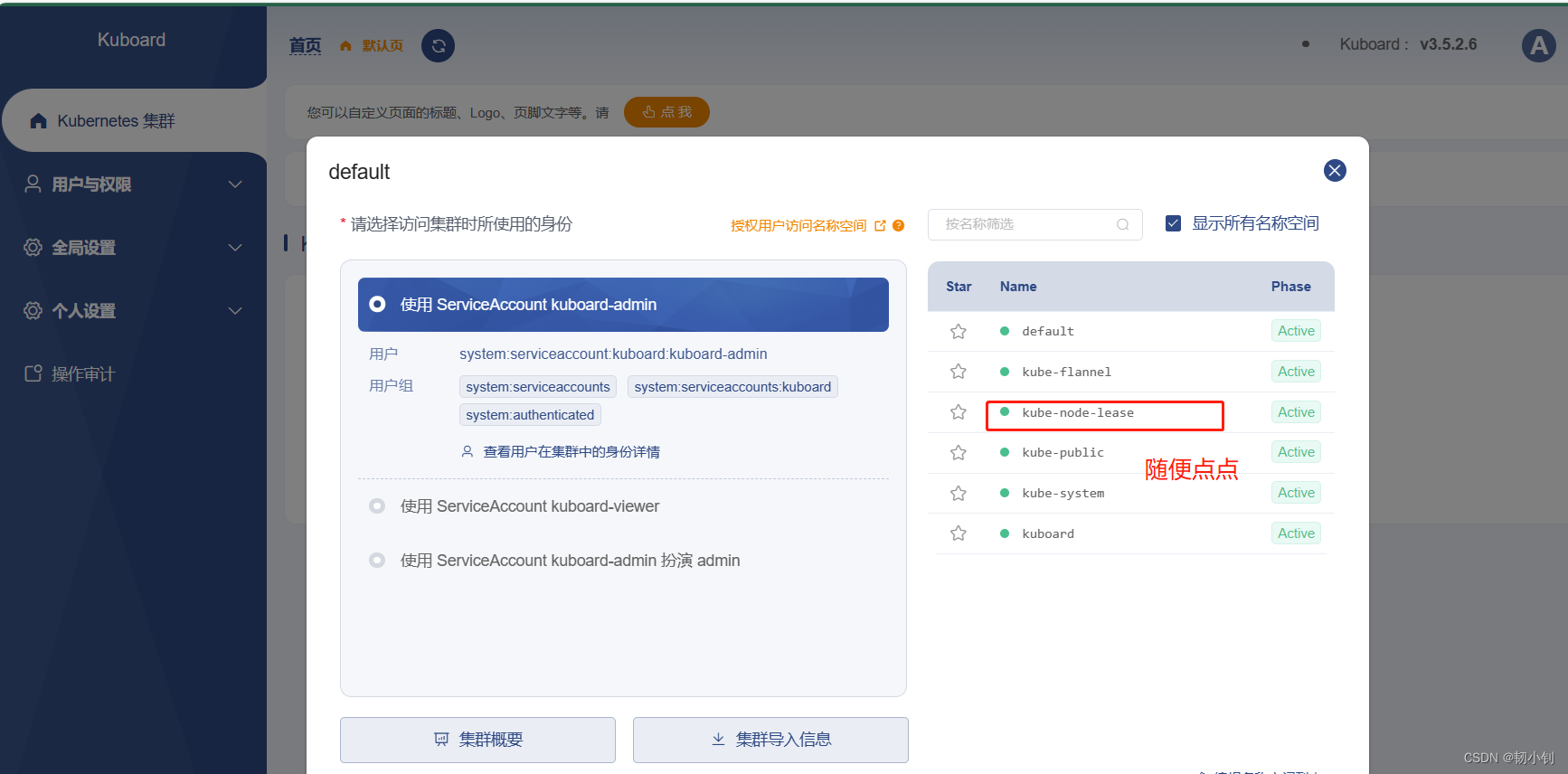Open Kubernetes 集群 sidebar item
Image resolution: width=1568 pixels, height=774 pixels.
(x=133, y=120)
